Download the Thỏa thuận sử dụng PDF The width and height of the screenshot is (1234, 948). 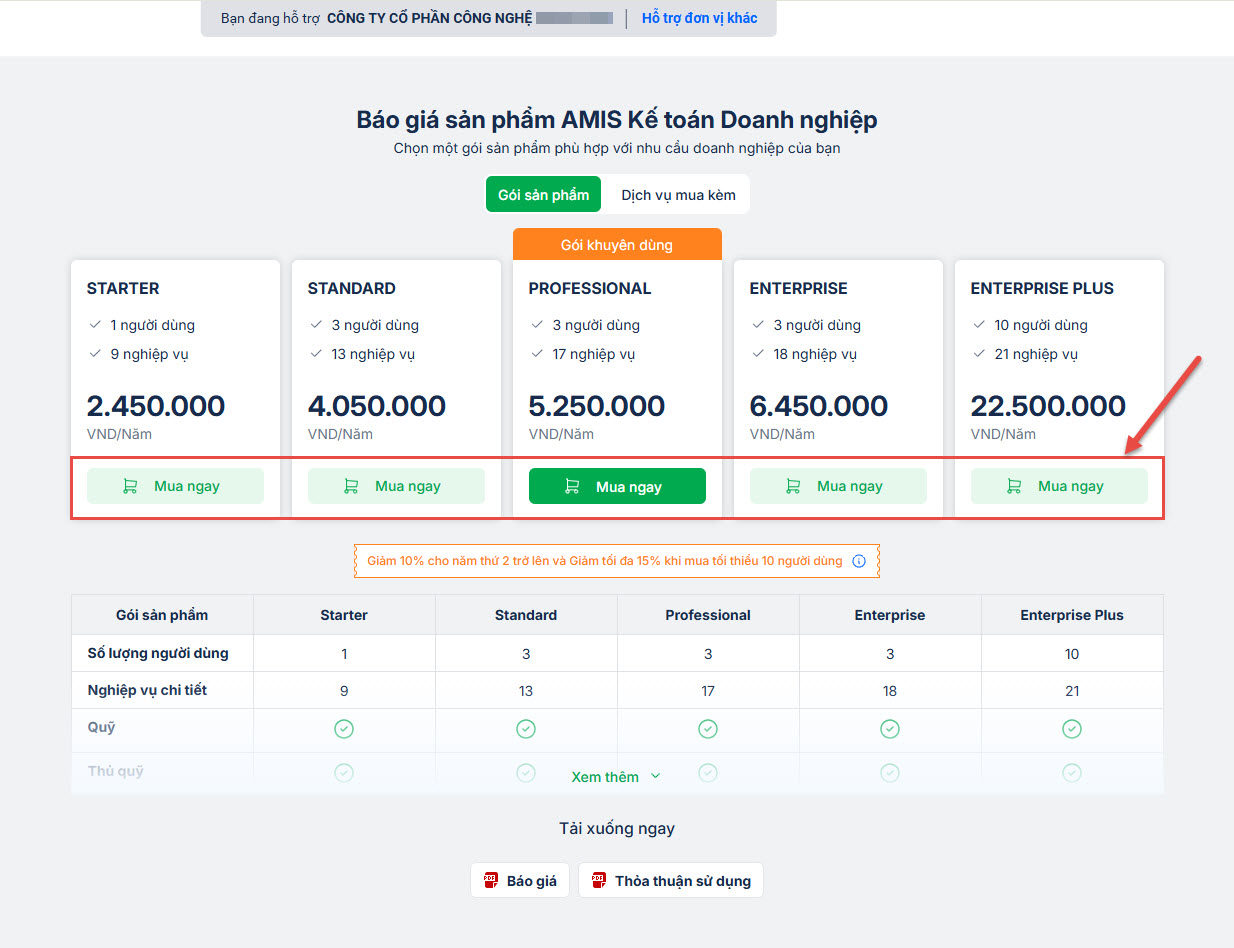(x=671, y=880)
